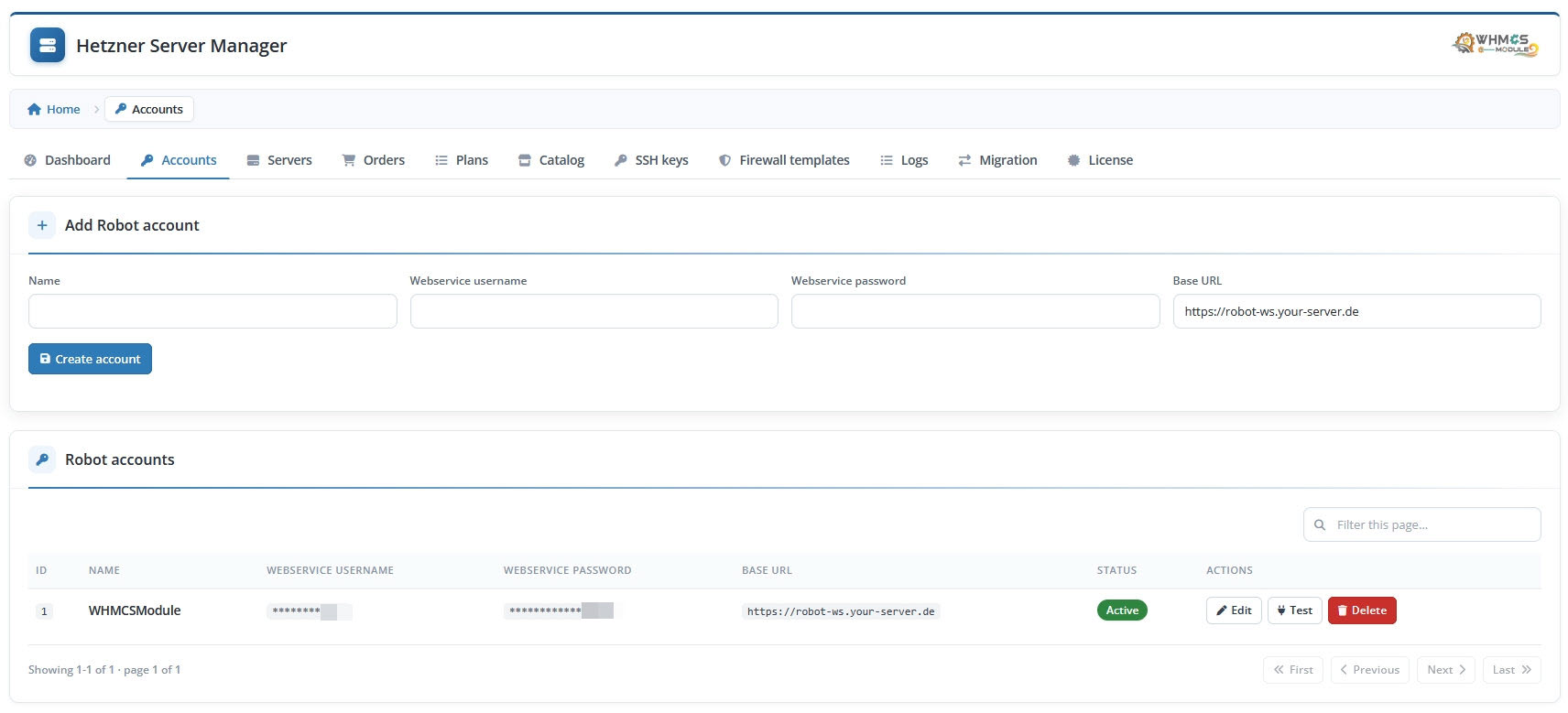Open the Migration tab
The width and height of the screenshot is (1568, 713).
click(997, 160)
